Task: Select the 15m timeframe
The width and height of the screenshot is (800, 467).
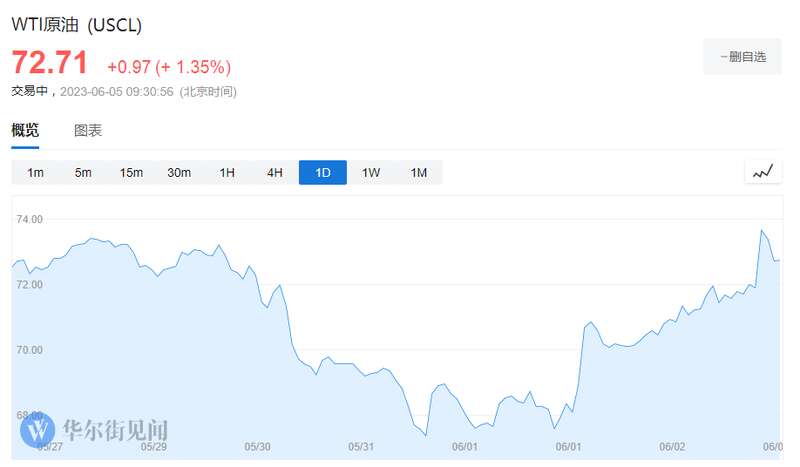Action: (x=131, y=173)
